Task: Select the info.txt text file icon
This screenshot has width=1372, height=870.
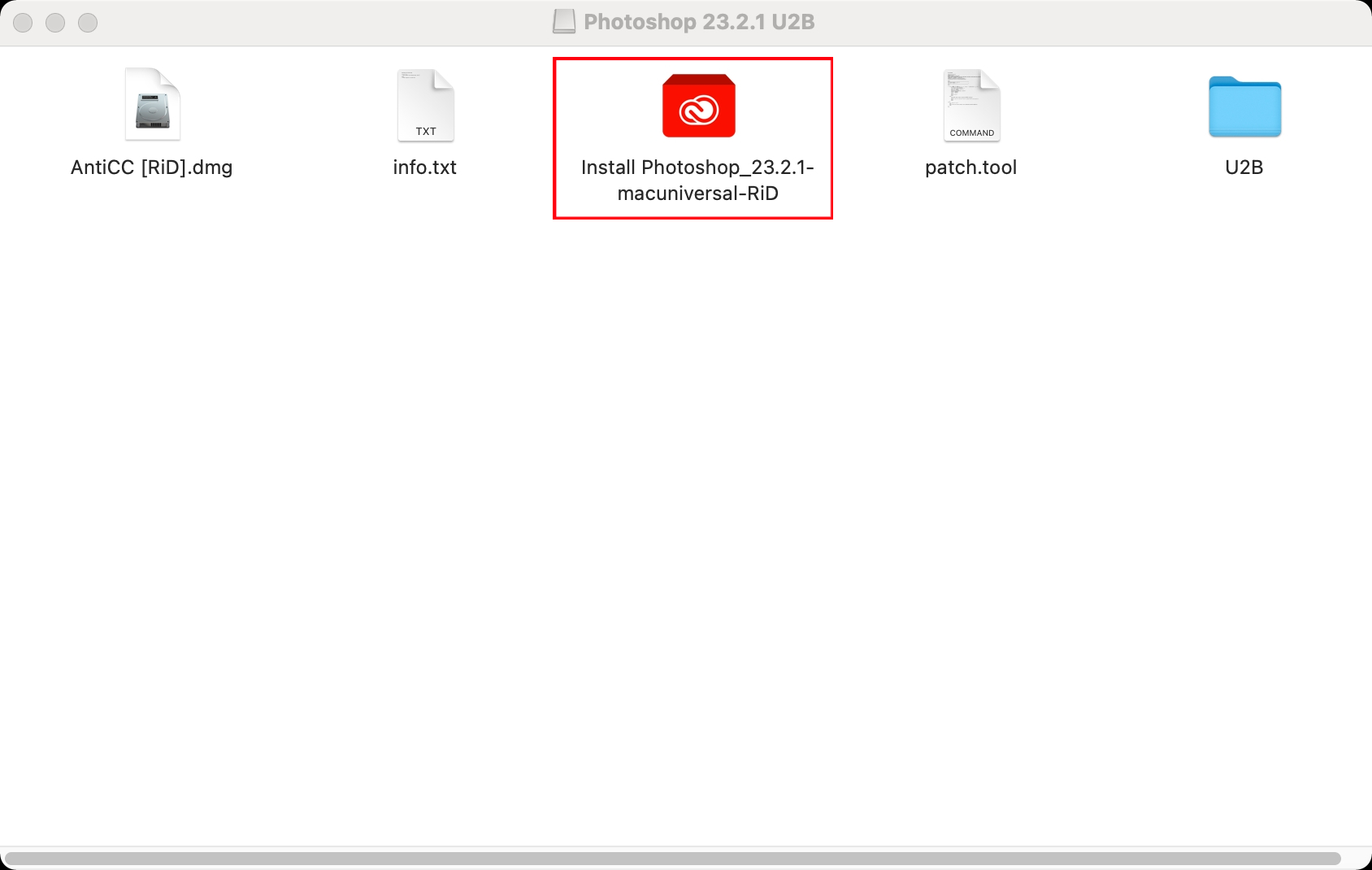Action: pyautogui.click(x=426, y=105)
